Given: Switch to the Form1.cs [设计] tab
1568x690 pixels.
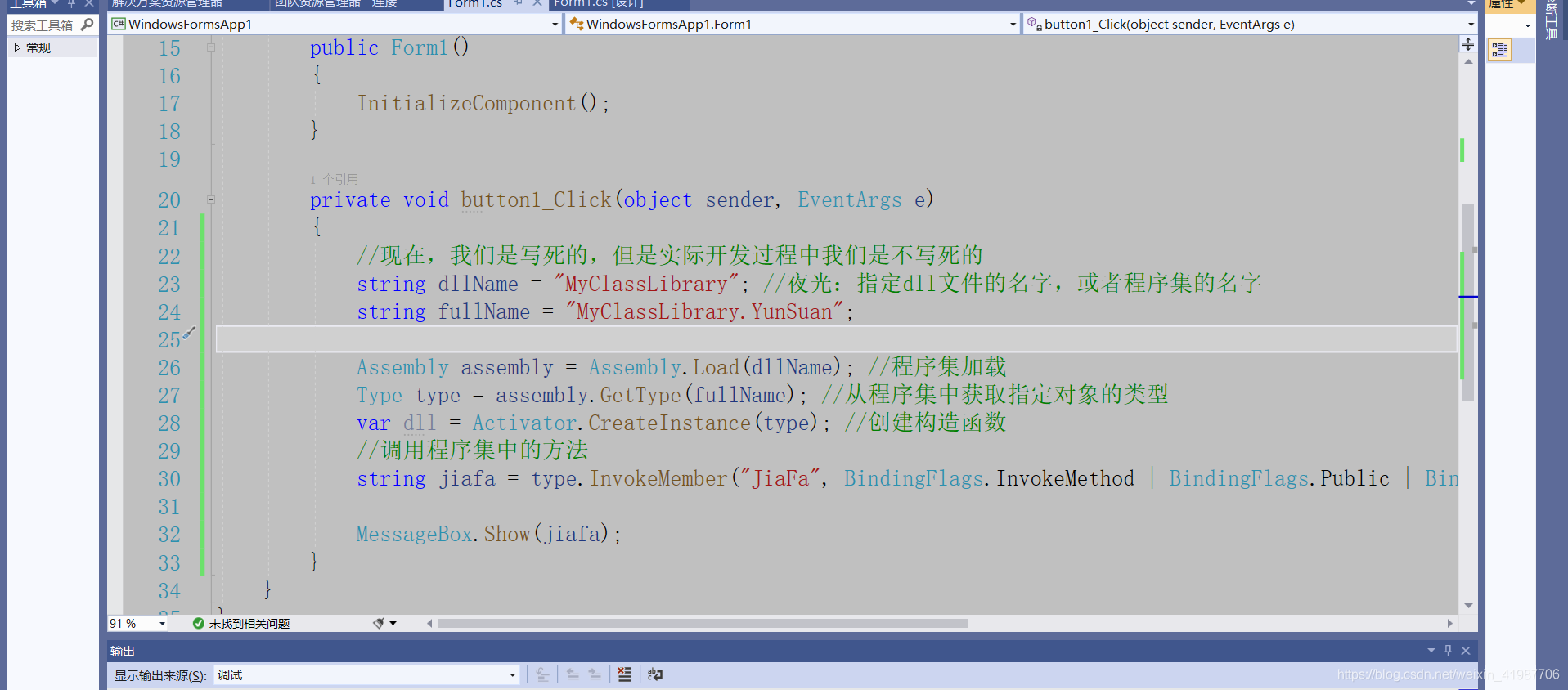Looking at the screenshot, I should (x=600, y=4).
